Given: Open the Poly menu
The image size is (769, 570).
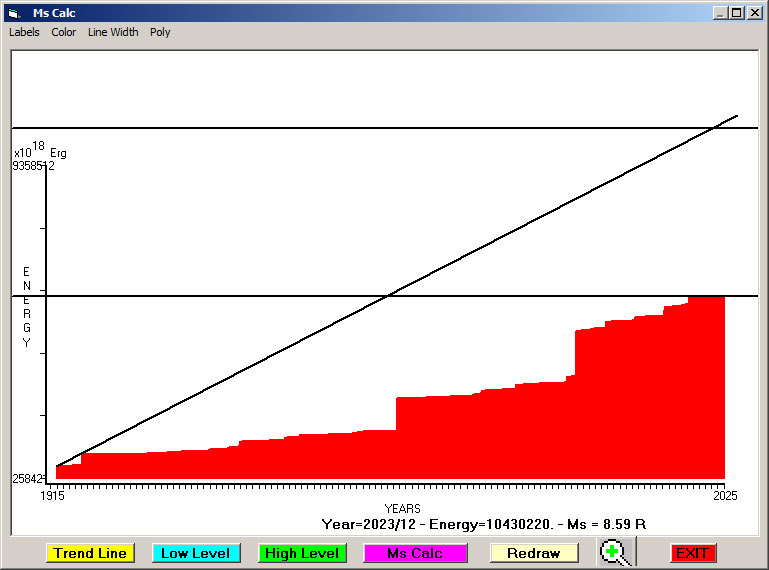Looking at the screenshot, I should [160, 32].
